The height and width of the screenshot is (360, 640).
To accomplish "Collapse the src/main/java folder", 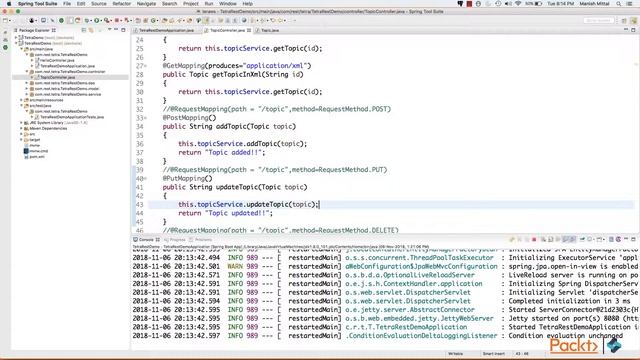I will (x=22, y=49).
